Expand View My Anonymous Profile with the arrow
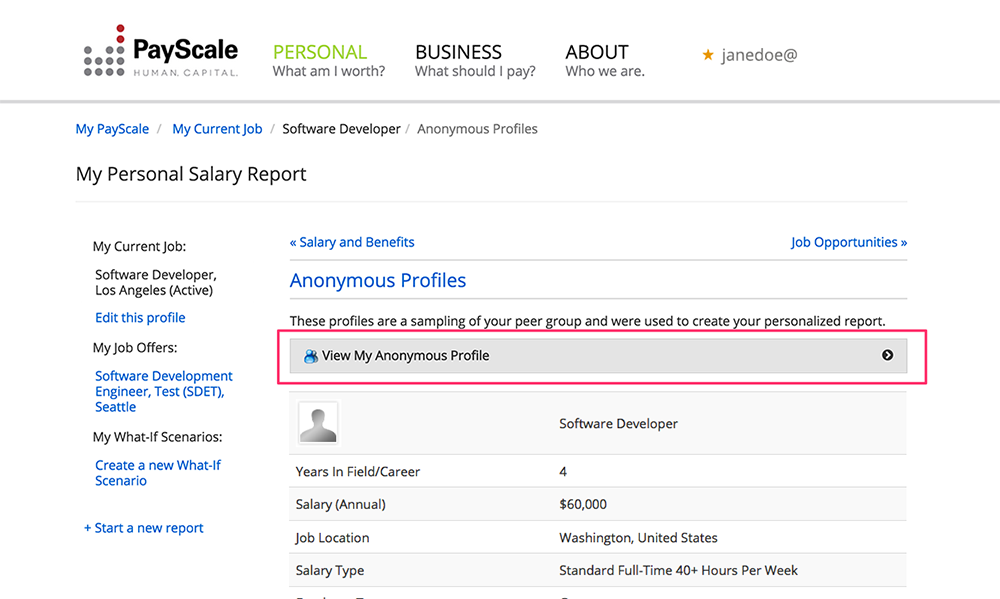The width and height of the screenshot is (1000, 599). click(x=887, y=355)
